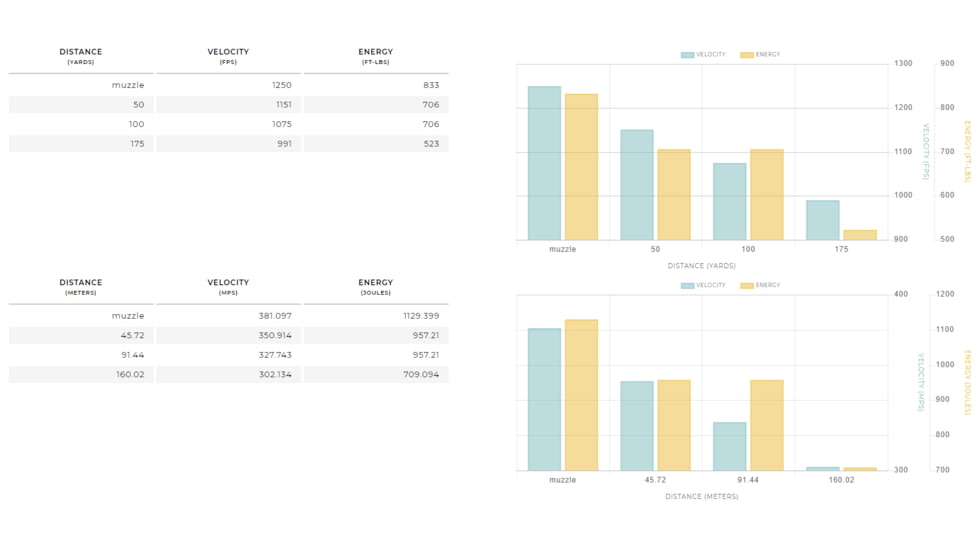Select the muzzle cell in the meters table
This screenshot has width=978, height=550.
click(x=81, y=316)
